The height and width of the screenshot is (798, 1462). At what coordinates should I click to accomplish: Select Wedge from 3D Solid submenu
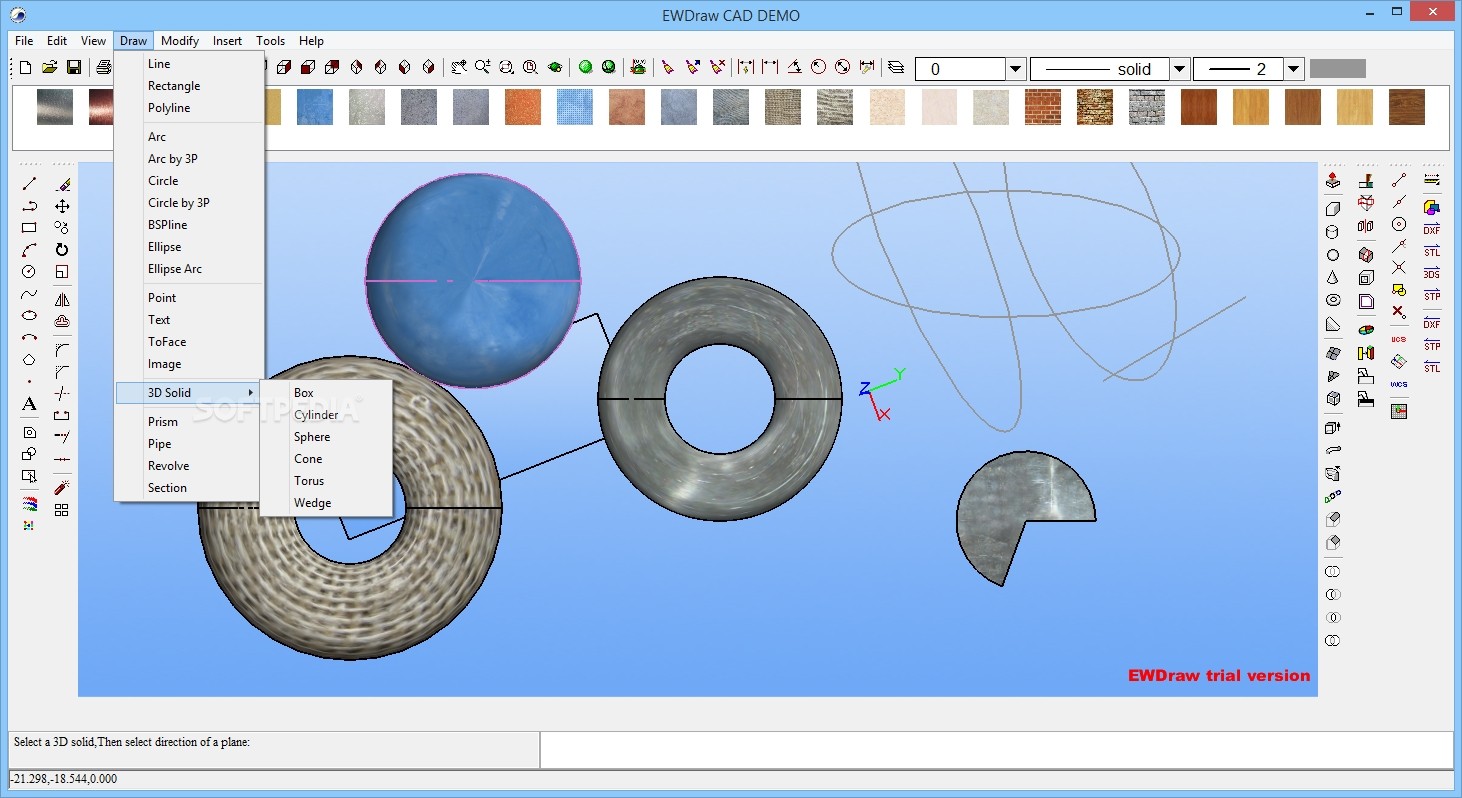(313, 503)
